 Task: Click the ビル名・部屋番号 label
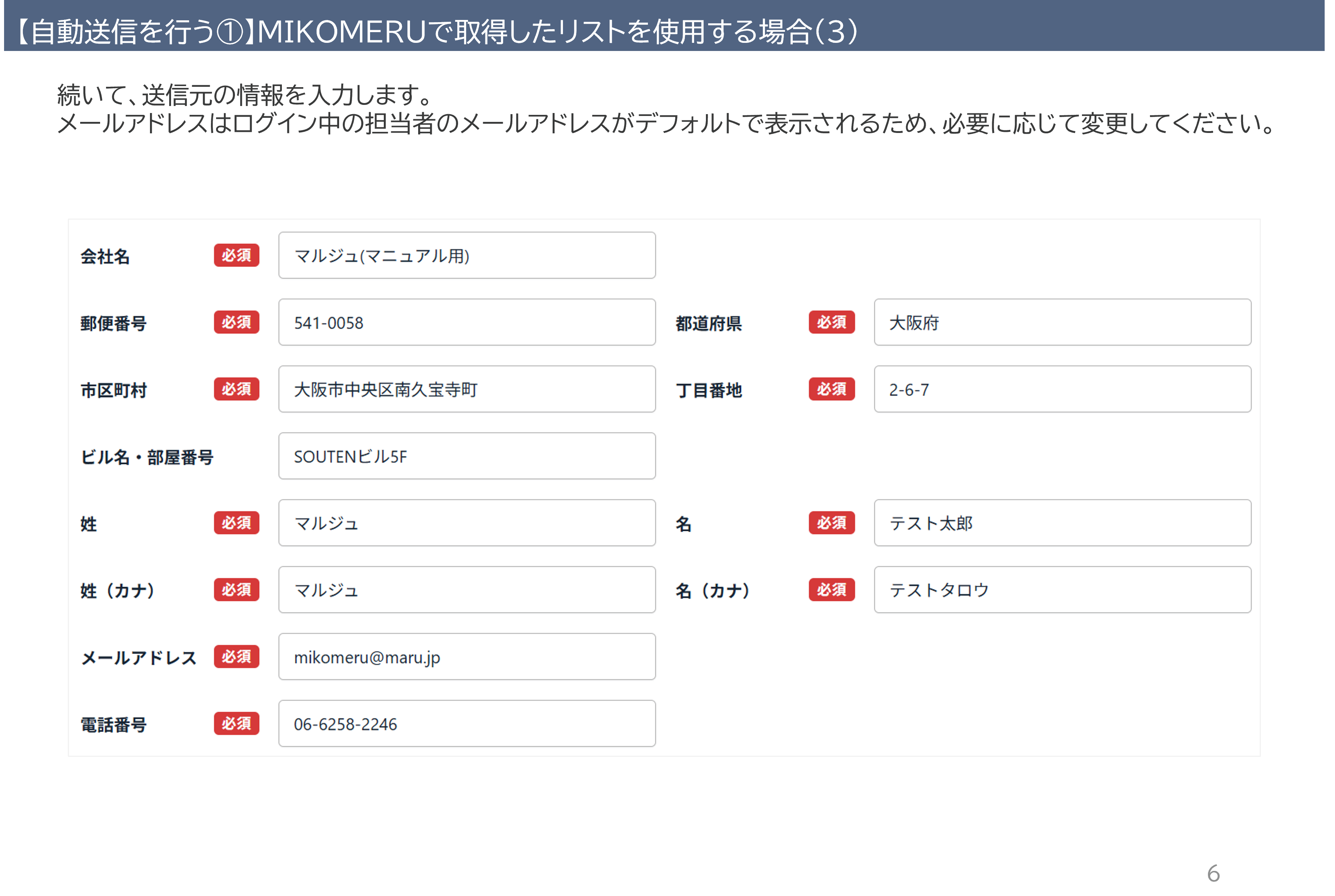coord(147,457)
